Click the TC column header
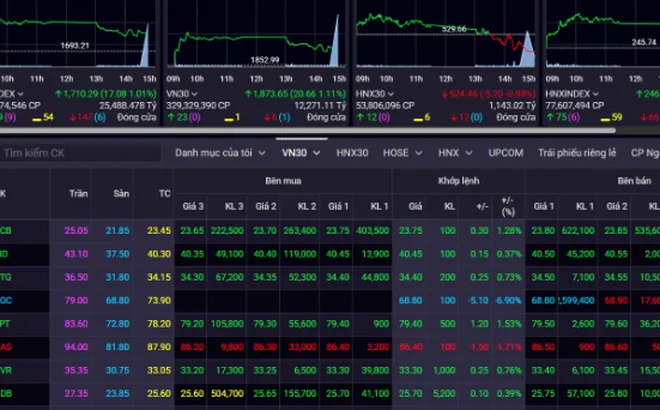The width and height of the screenshot is (660, 410). click(165, 193)
